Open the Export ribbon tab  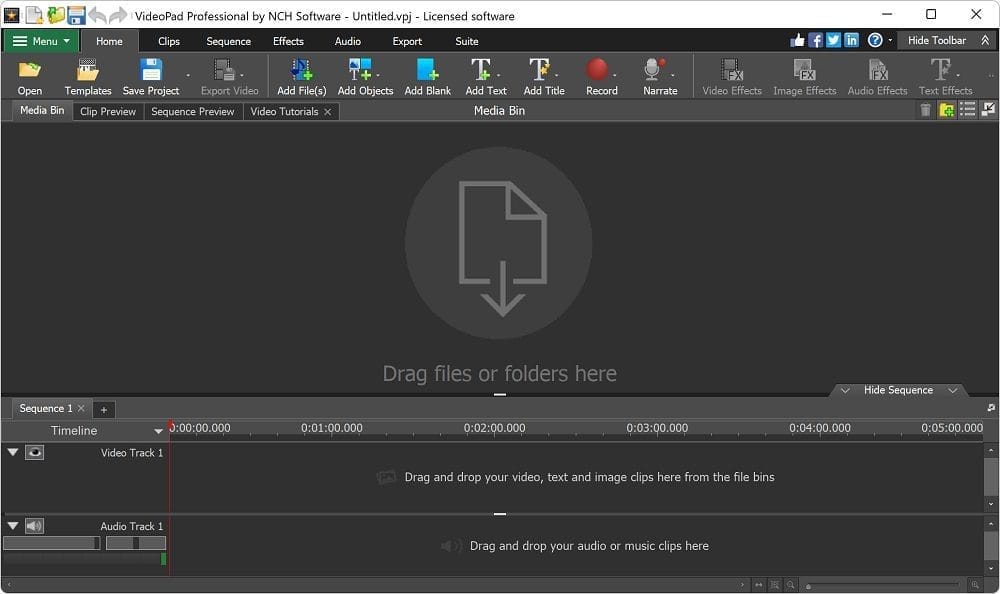(407, 41)
